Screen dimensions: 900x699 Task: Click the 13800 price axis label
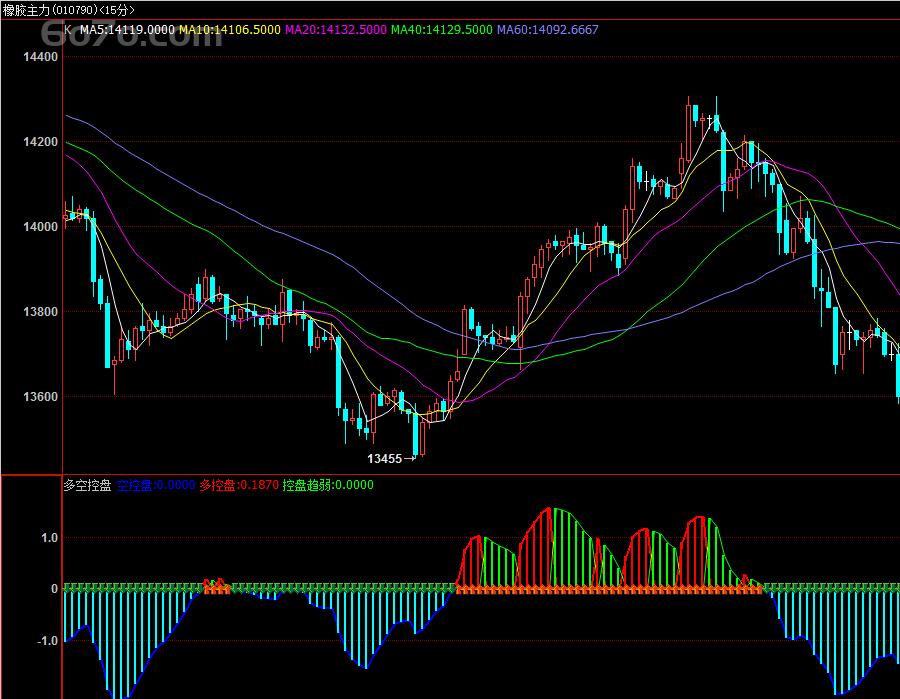pyautogui.click(x=40, y=312)
